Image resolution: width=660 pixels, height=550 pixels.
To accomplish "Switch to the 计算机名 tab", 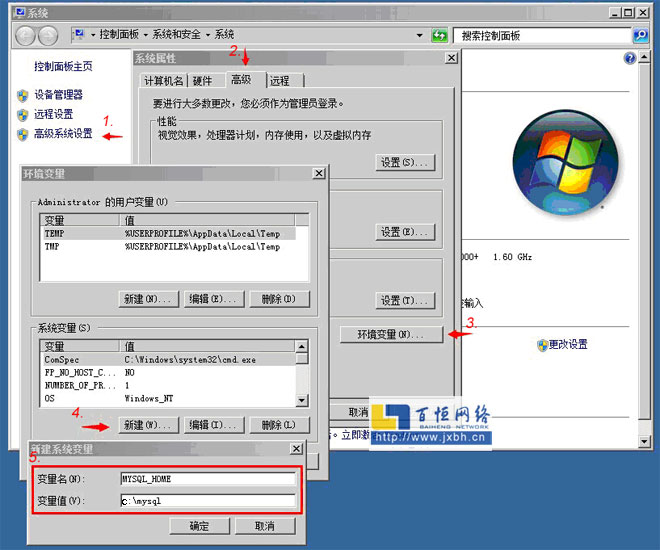I will coord(164,80).
